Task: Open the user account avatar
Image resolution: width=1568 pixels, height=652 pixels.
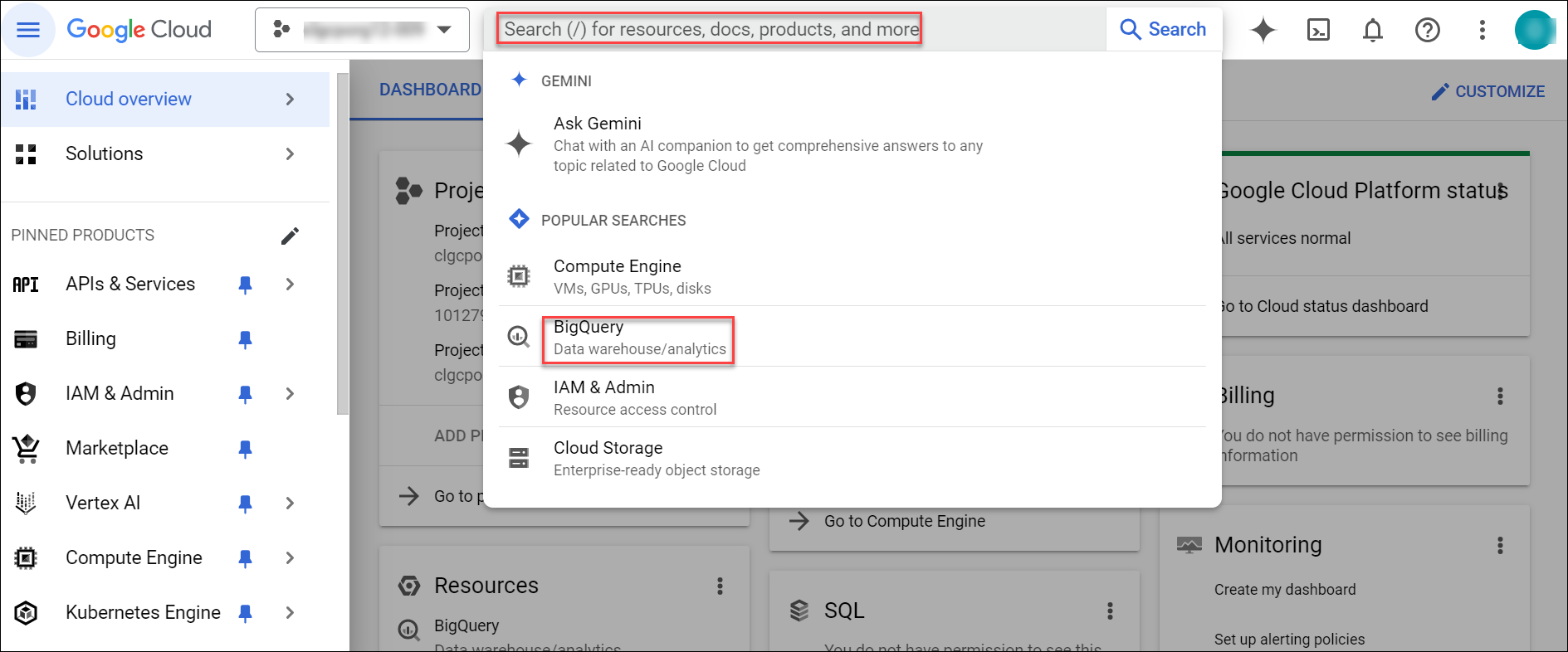Action: click(x=1535, y=30)
